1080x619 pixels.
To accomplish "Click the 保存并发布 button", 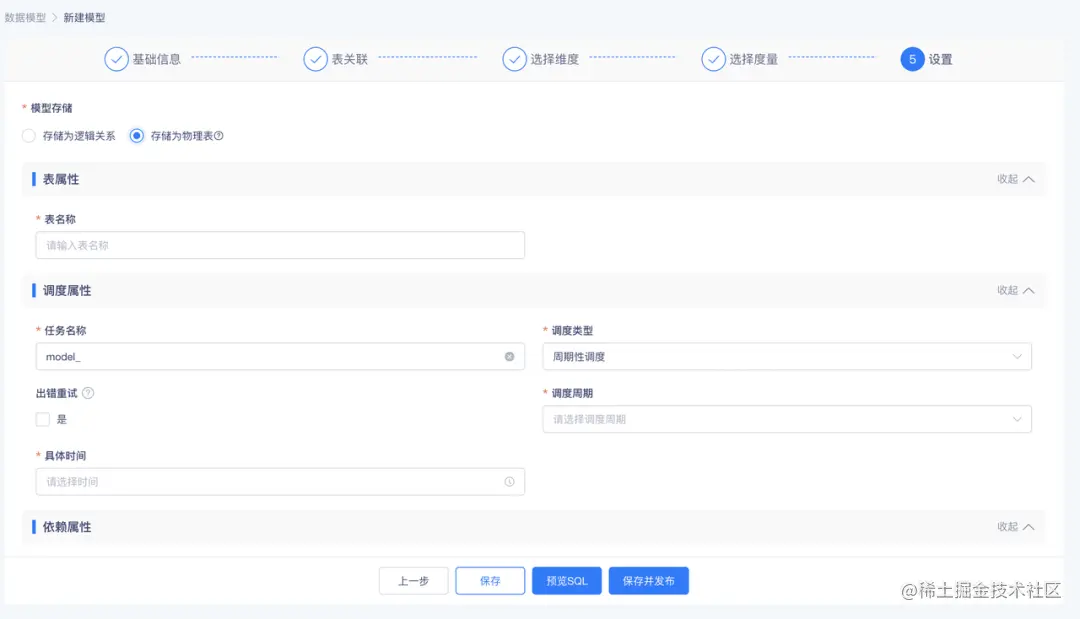I will [649, 581].
